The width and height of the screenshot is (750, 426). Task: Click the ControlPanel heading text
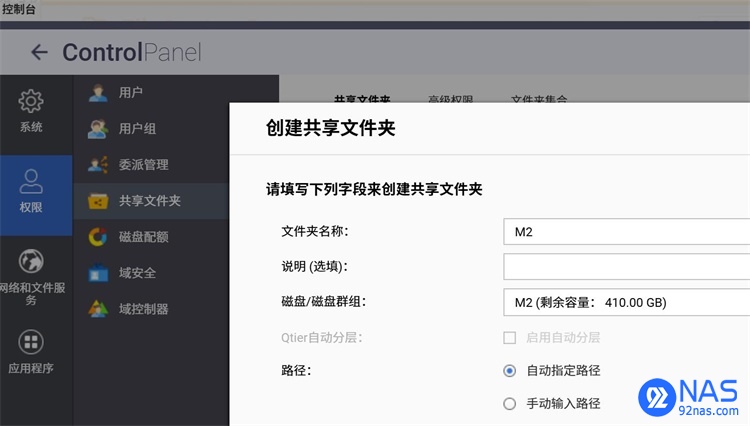[132, 52]
